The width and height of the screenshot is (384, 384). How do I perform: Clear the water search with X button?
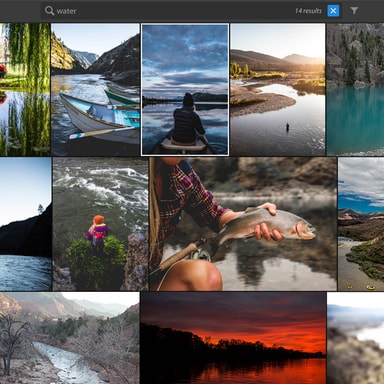(333, 11)
